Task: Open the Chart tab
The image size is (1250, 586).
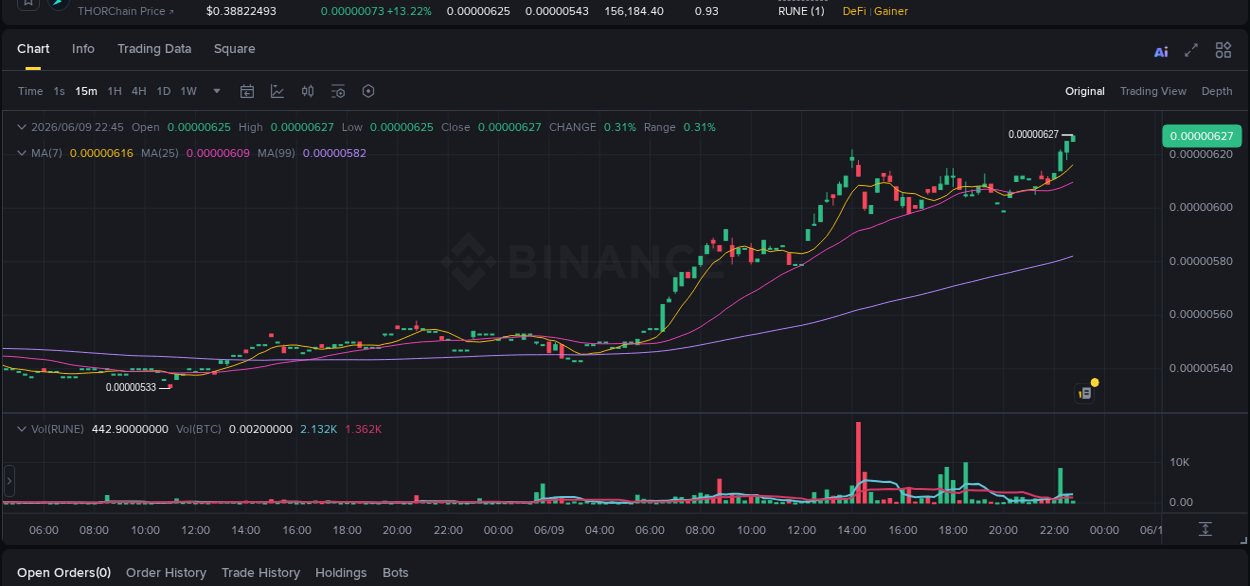Action: [x=33, y=49]
